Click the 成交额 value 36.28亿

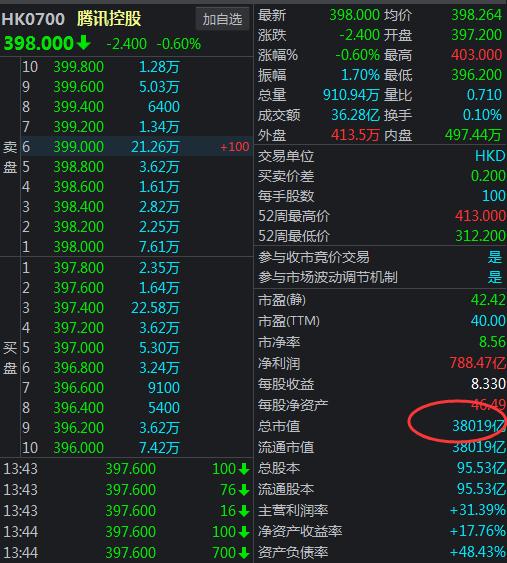click(x=355, y=115)
